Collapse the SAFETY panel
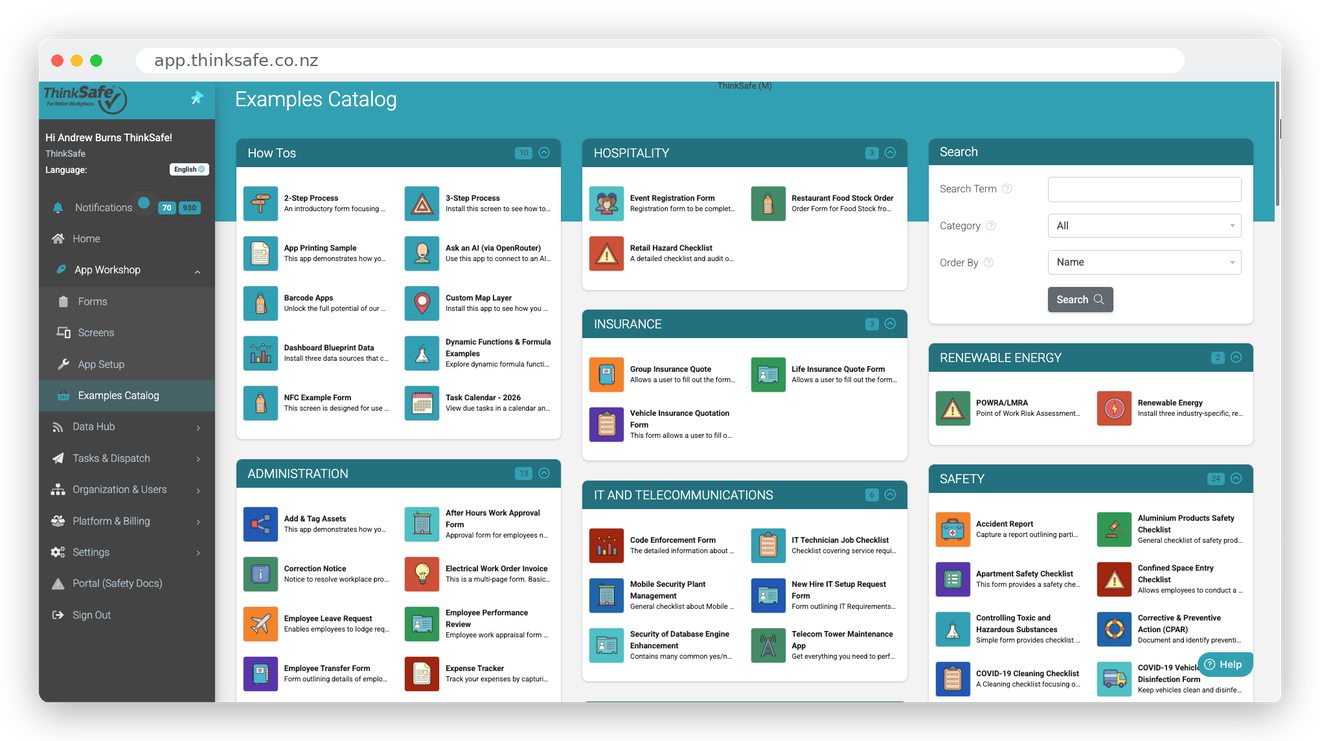Screen dimensions: 1320x741 click(1236, 479)
